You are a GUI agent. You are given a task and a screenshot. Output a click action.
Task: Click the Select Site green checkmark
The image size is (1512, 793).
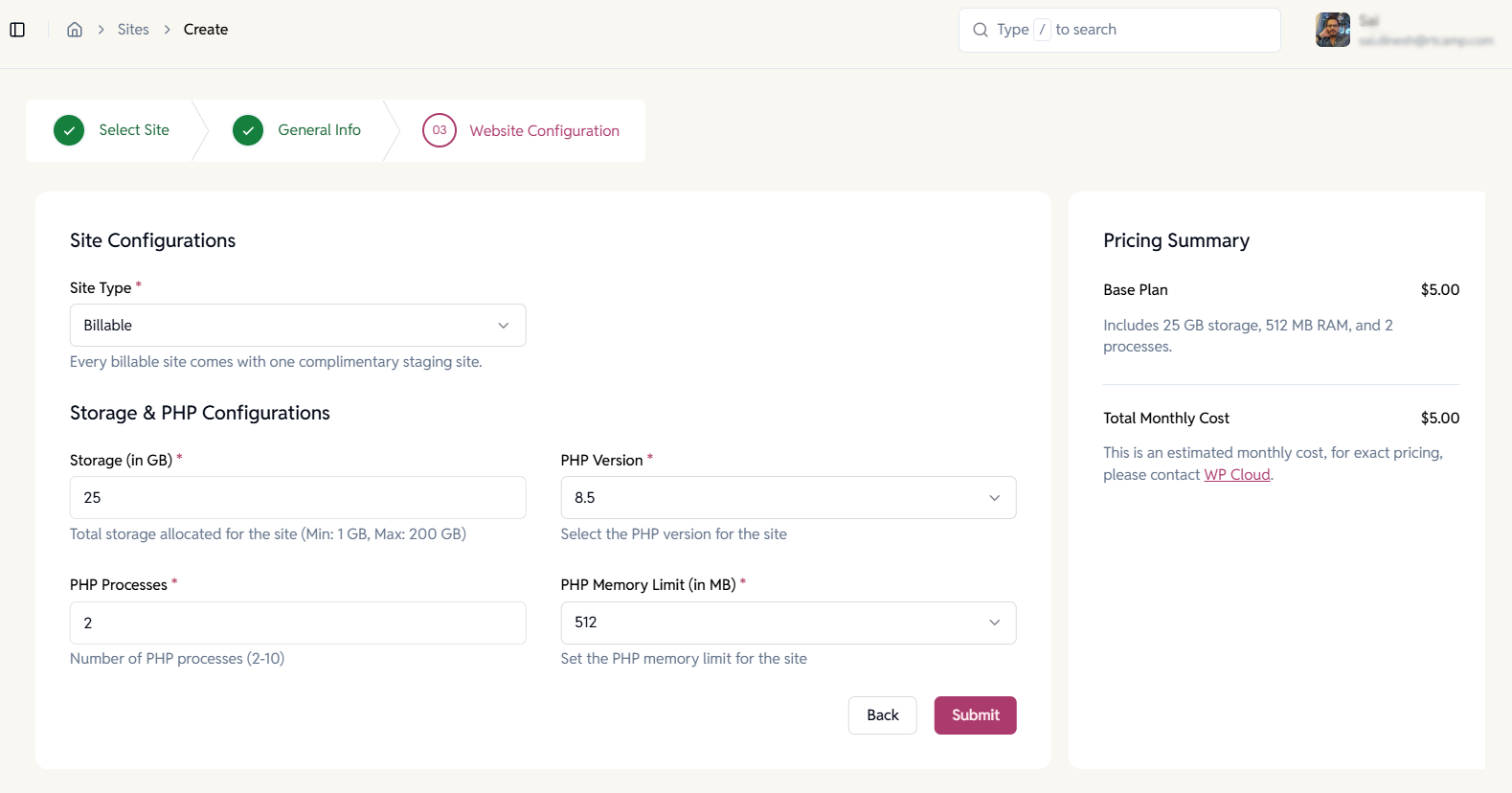[69, 130]
